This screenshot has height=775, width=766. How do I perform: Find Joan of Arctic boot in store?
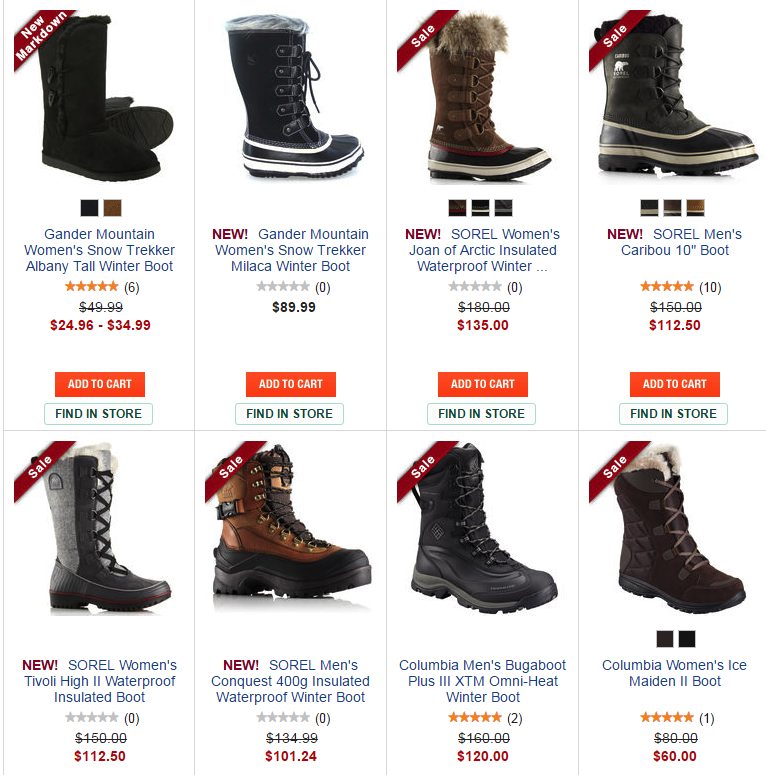click(x=481, y=414)
